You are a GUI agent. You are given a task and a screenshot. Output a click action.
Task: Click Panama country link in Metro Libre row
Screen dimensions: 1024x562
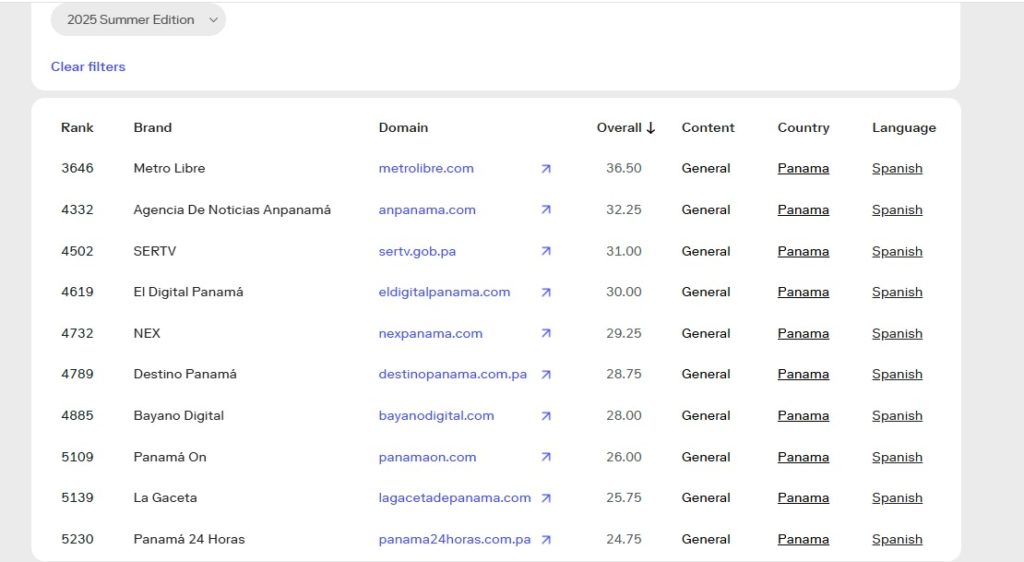pos(803,168)
